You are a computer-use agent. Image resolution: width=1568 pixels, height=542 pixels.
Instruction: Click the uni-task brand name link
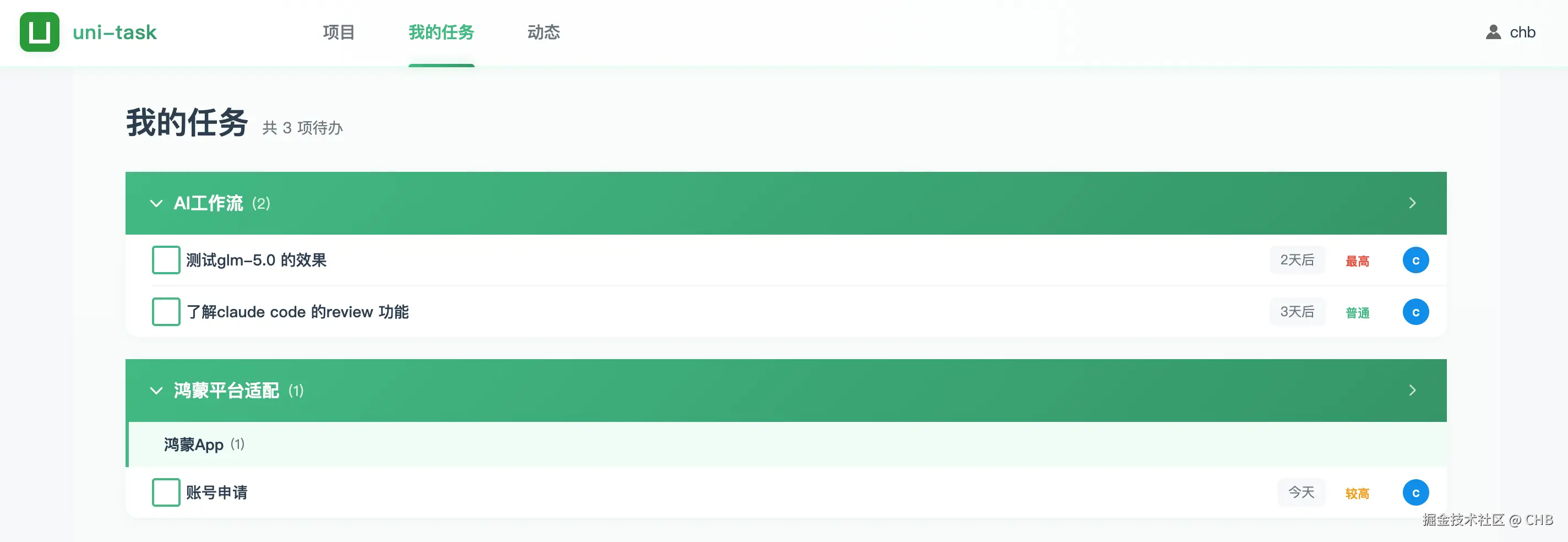(x=115, y=32)
